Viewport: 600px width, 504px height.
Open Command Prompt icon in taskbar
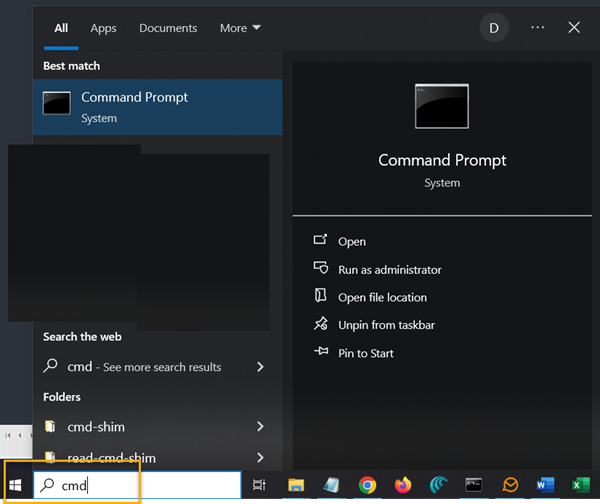pos(474,485)
